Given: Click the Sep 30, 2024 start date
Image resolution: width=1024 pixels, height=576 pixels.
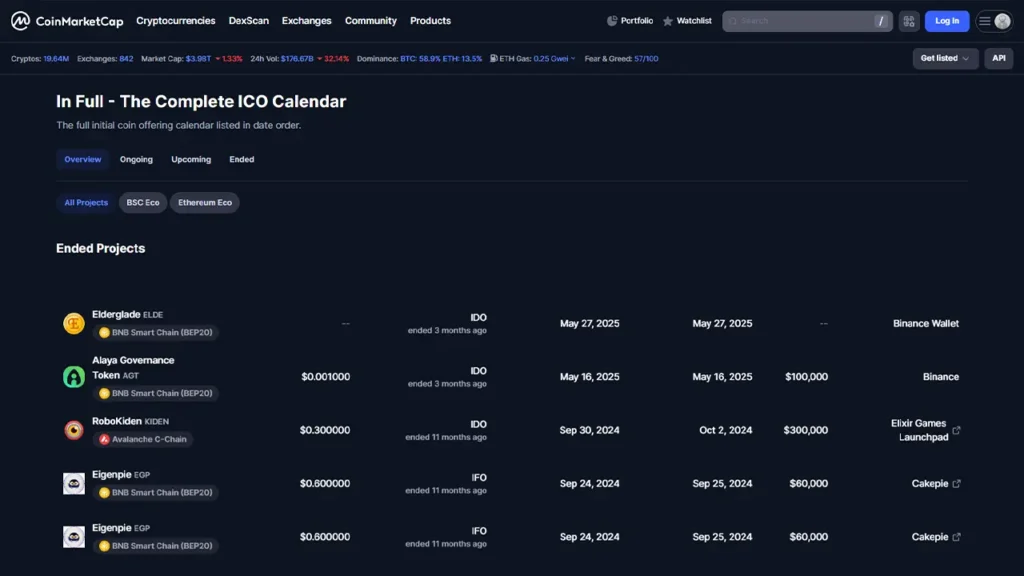Looking at the screenshot, I should tap(590, 430).
